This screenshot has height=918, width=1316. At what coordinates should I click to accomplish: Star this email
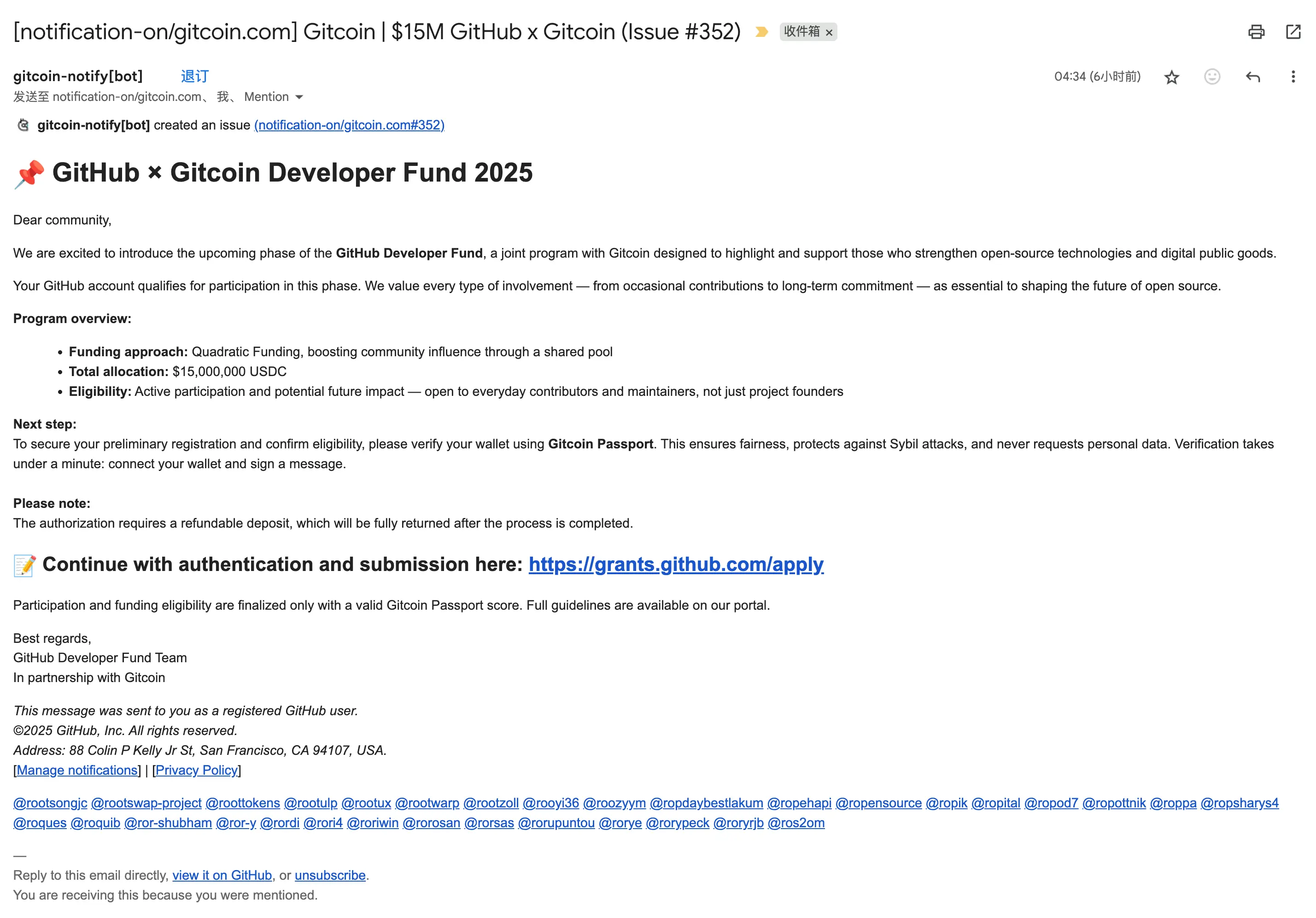pos(1171,77)
